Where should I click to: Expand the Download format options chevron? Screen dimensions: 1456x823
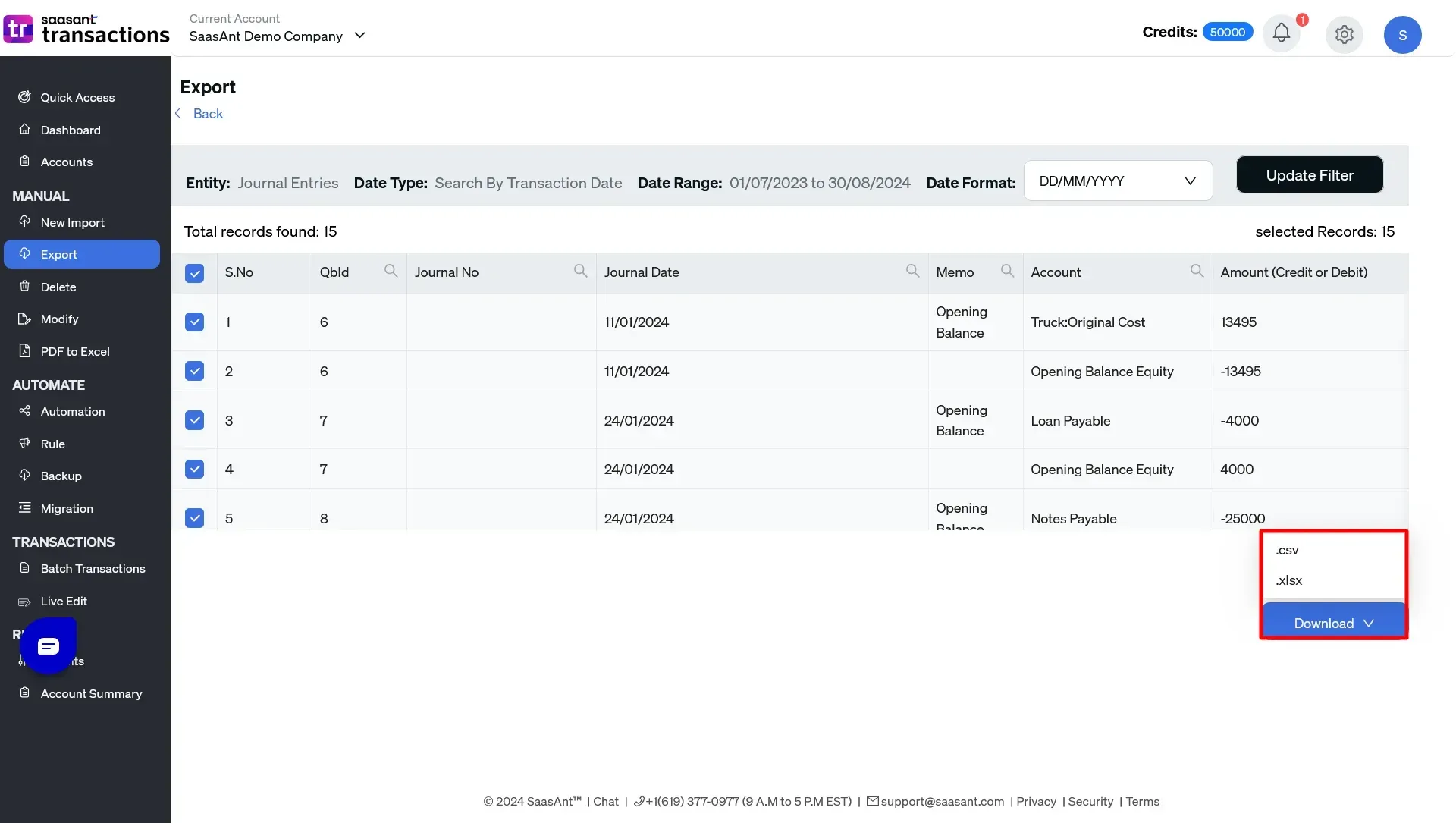[x=1368, y=622]
